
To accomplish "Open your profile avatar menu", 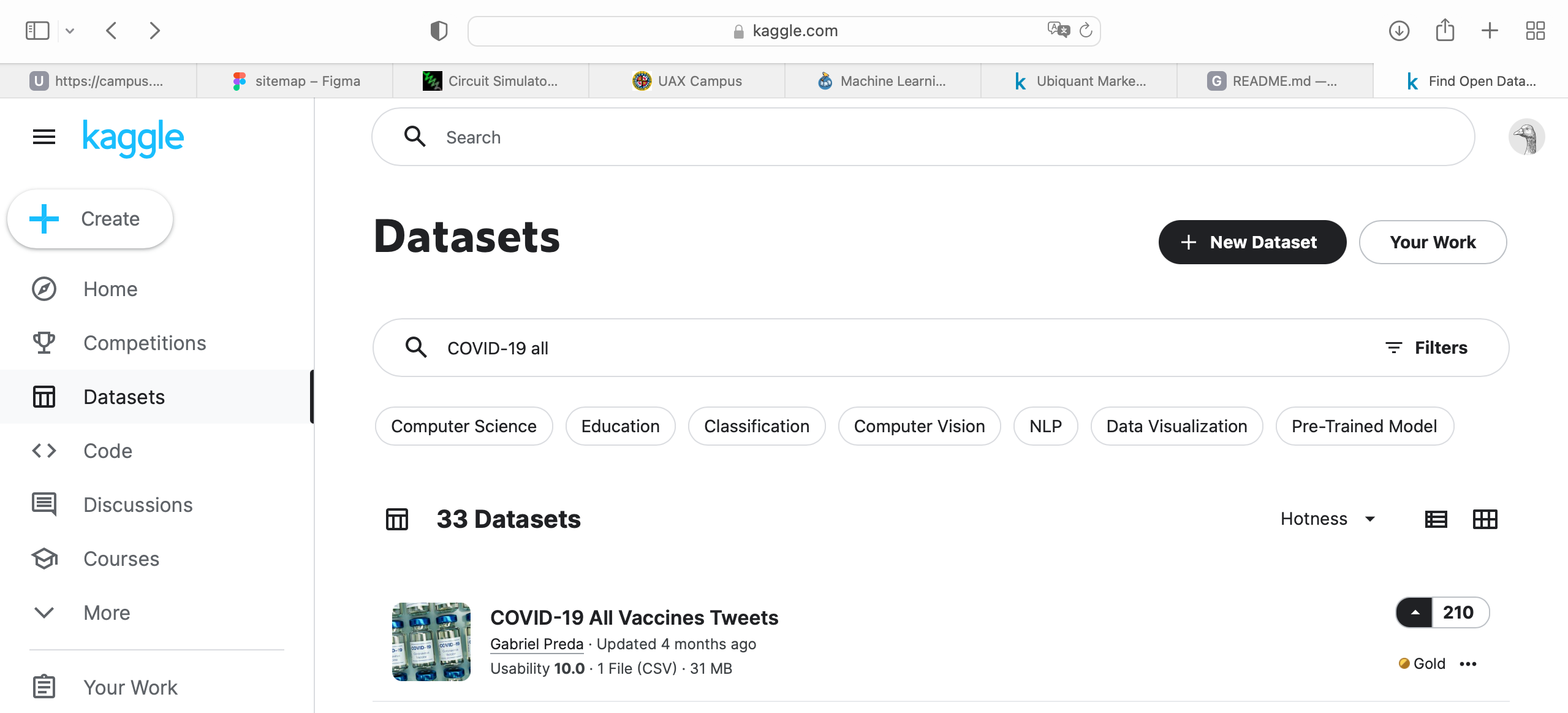I will coord(1526,137).
